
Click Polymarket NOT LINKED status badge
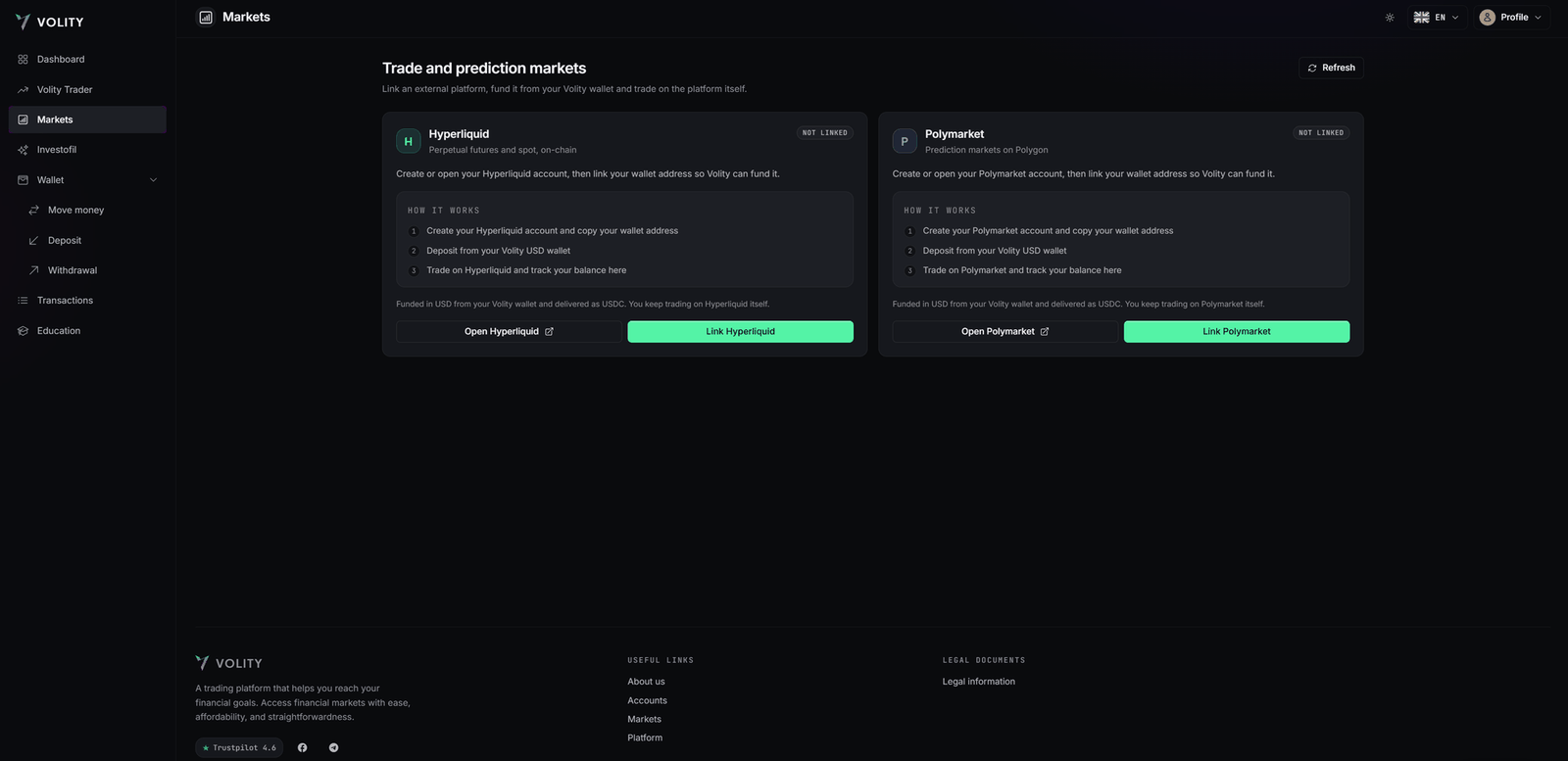(x=1321, y=133)
